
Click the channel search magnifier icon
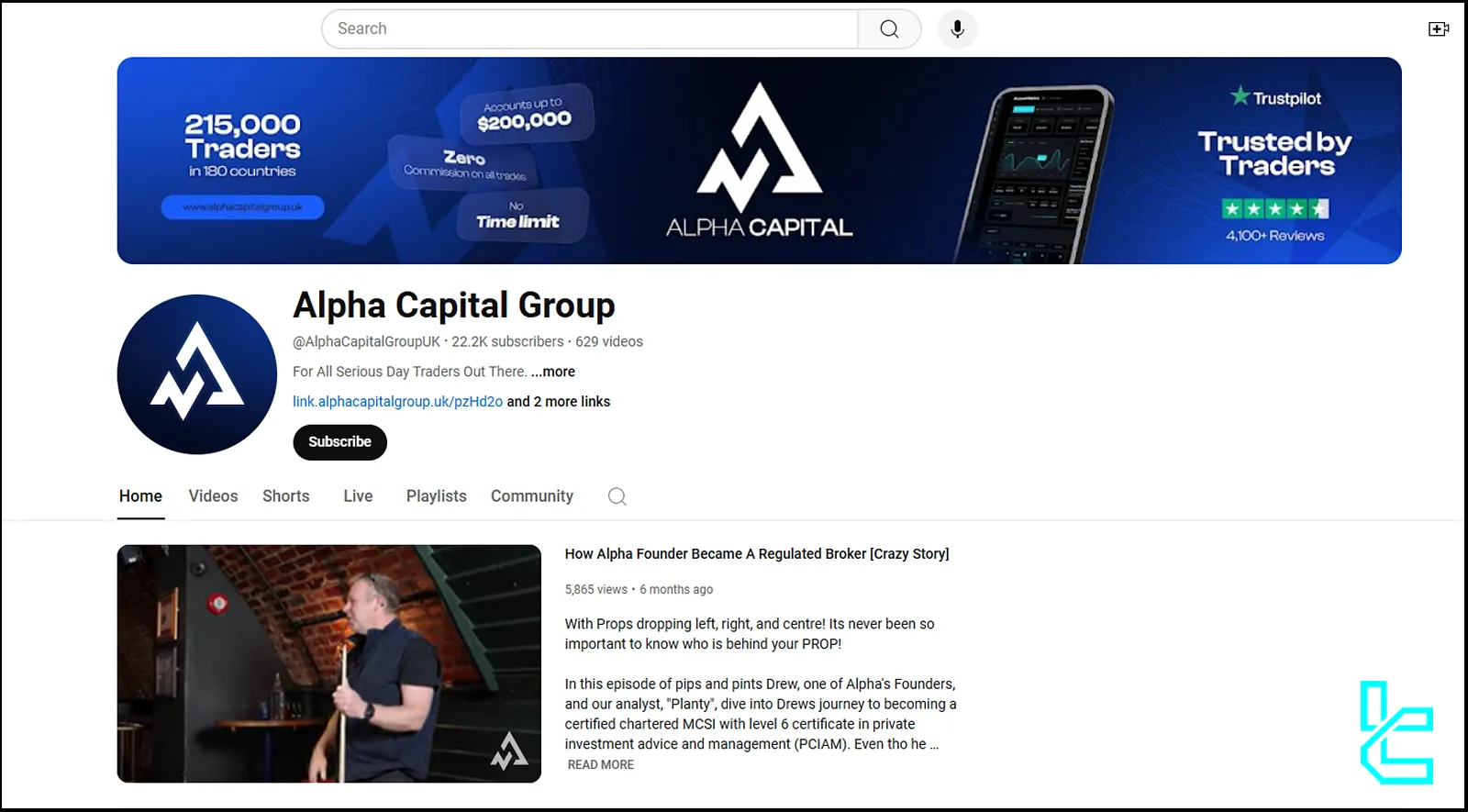(617, 496)
